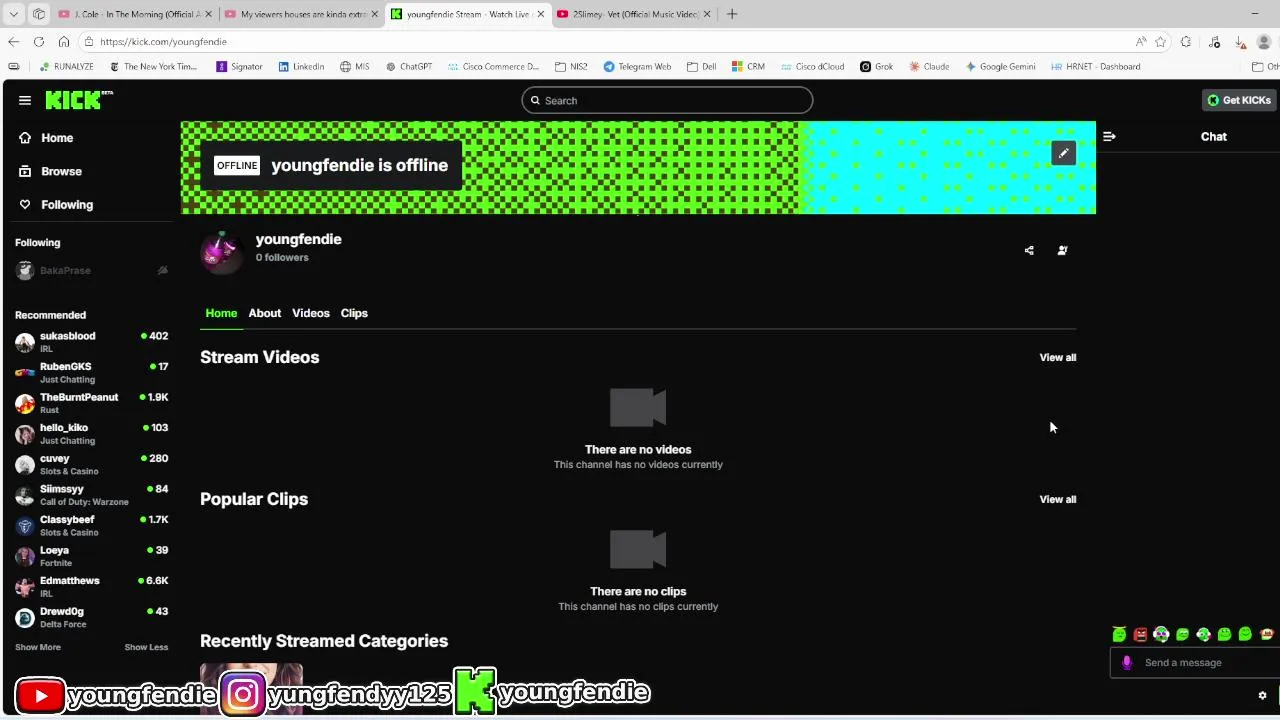Refresh the page
This screenshot has height=720, width=1280.
pyautogui.click(x=38, y=41)
